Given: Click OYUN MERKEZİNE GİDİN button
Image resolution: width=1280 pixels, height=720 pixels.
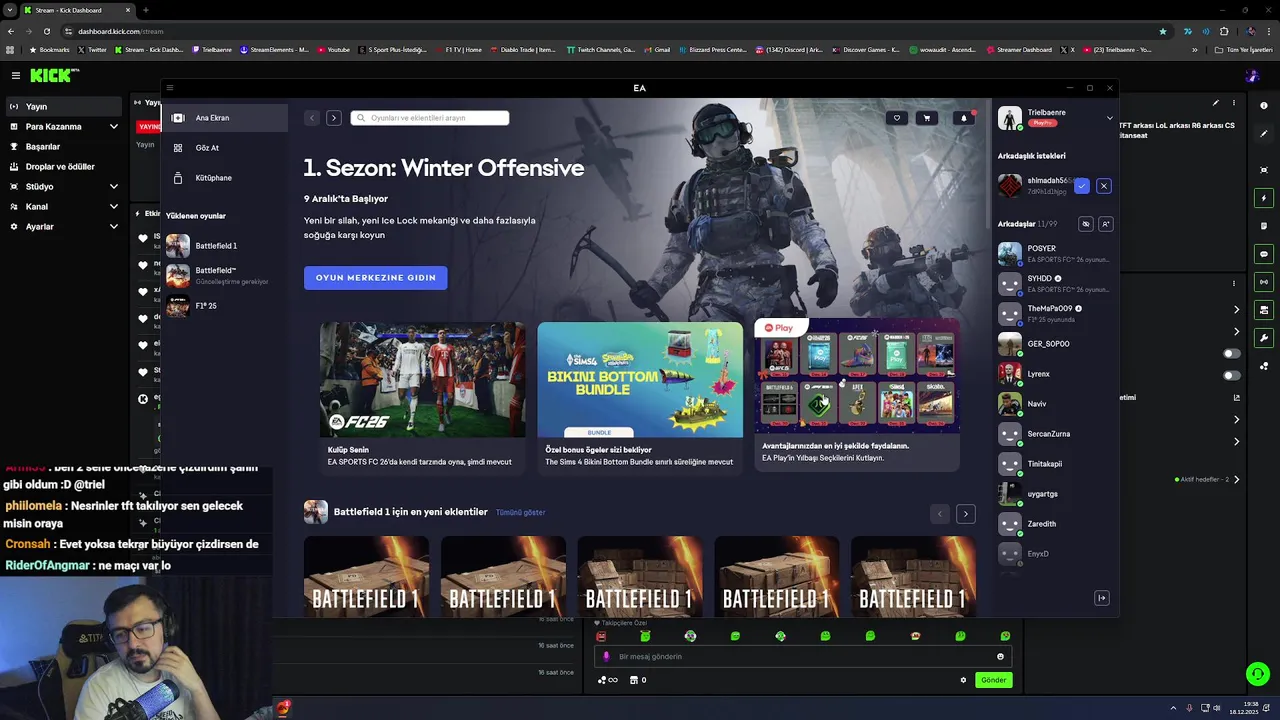Looking at the screenshot, I should click(376, 278).
